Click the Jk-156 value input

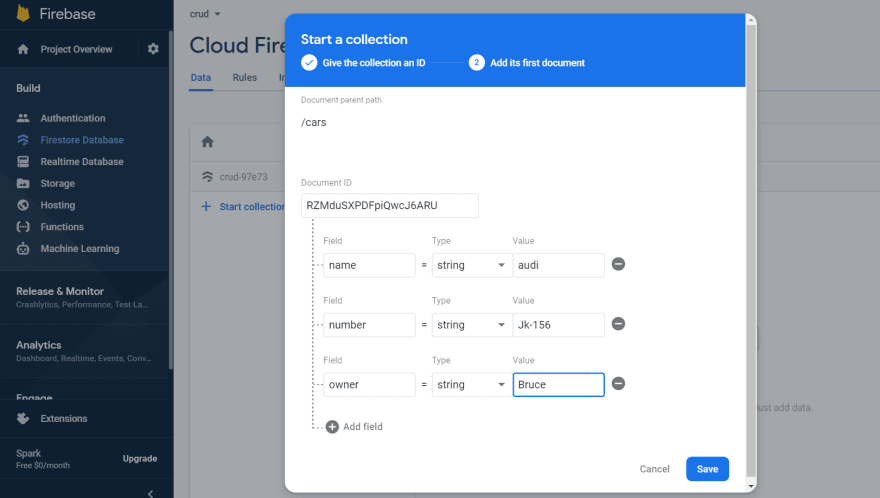point(558,325)
